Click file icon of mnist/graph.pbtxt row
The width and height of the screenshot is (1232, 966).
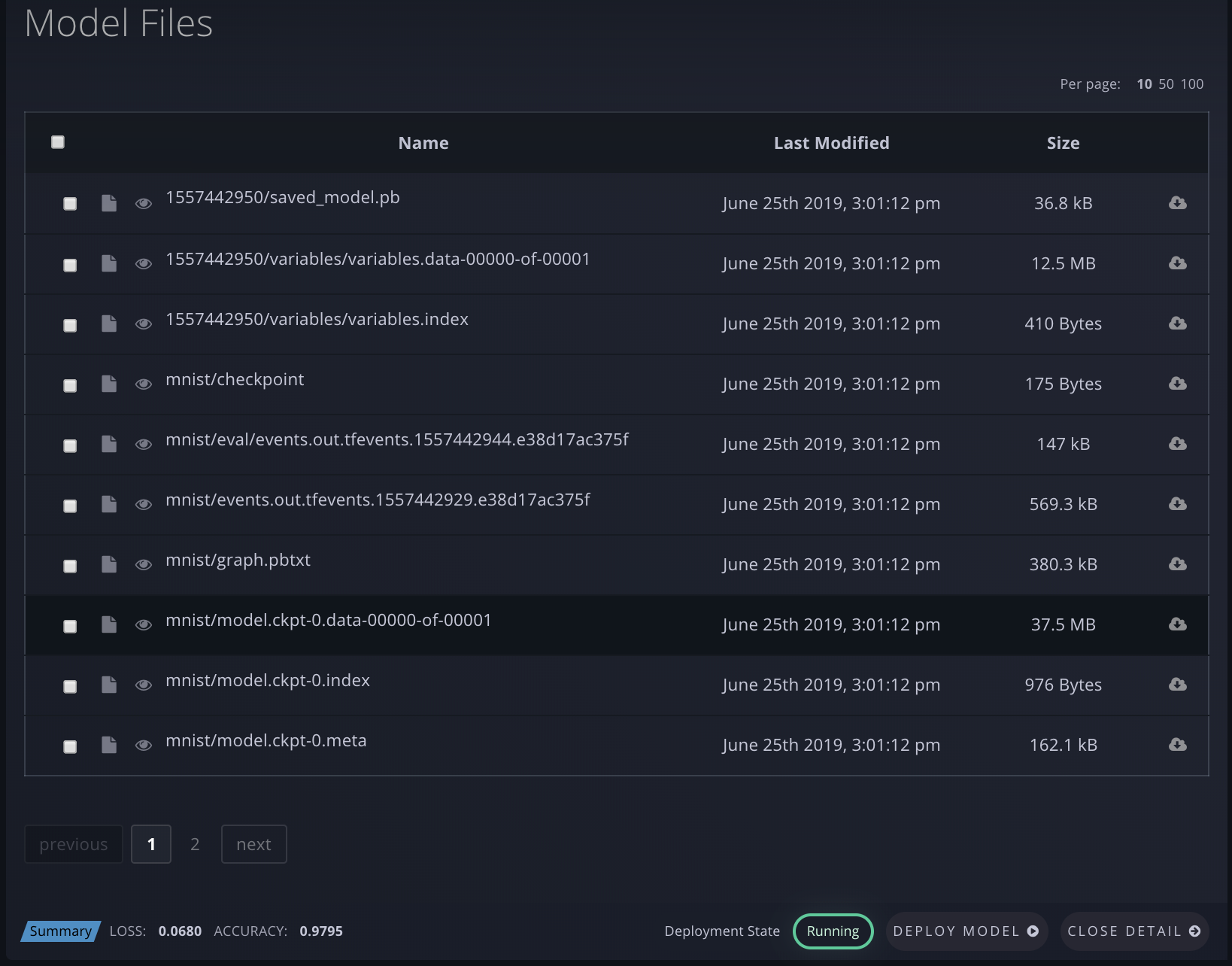tap(109, 564)
